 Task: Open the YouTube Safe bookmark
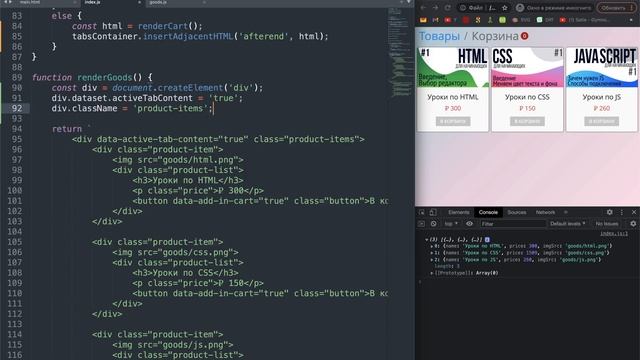click(585, 20)
